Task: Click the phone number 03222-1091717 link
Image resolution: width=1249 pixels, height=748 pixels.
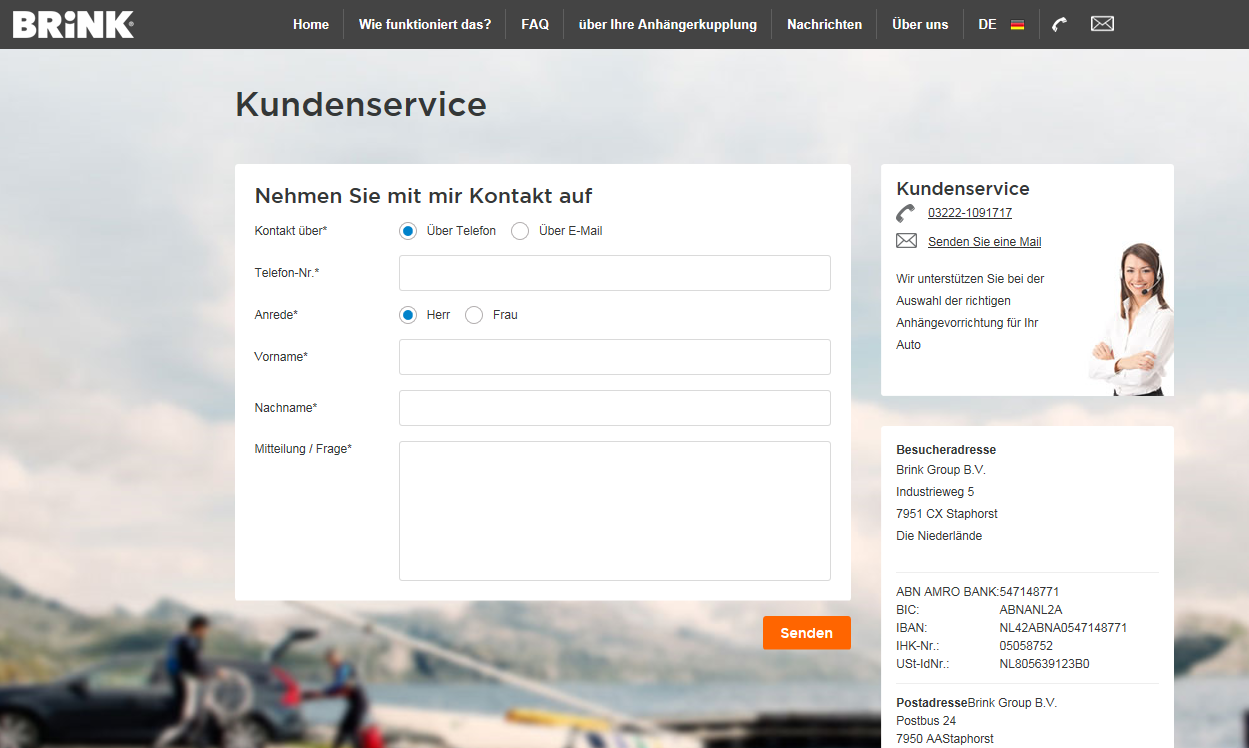Action: [x=970, y=213]
